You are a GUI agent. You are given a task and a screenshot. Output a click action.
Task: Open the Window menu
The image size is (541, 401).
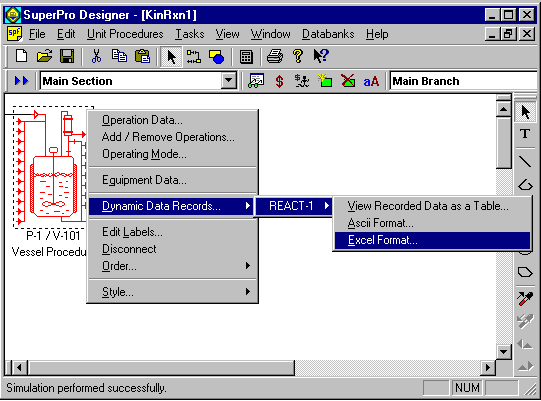[x=270, y=34]
